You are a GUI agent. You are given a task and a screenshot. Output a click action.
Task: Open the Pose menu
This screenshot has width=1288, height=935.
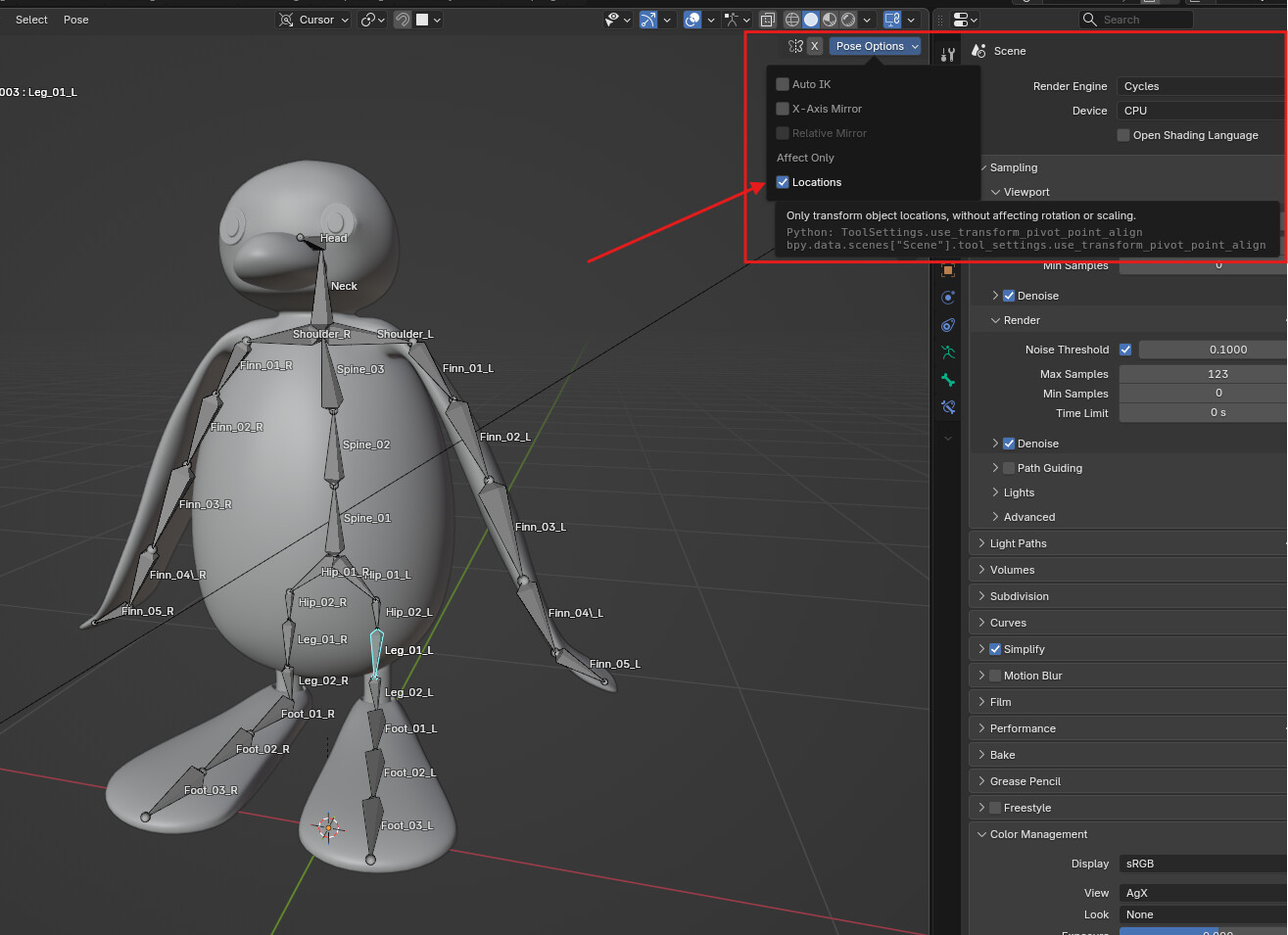point(75,20)
